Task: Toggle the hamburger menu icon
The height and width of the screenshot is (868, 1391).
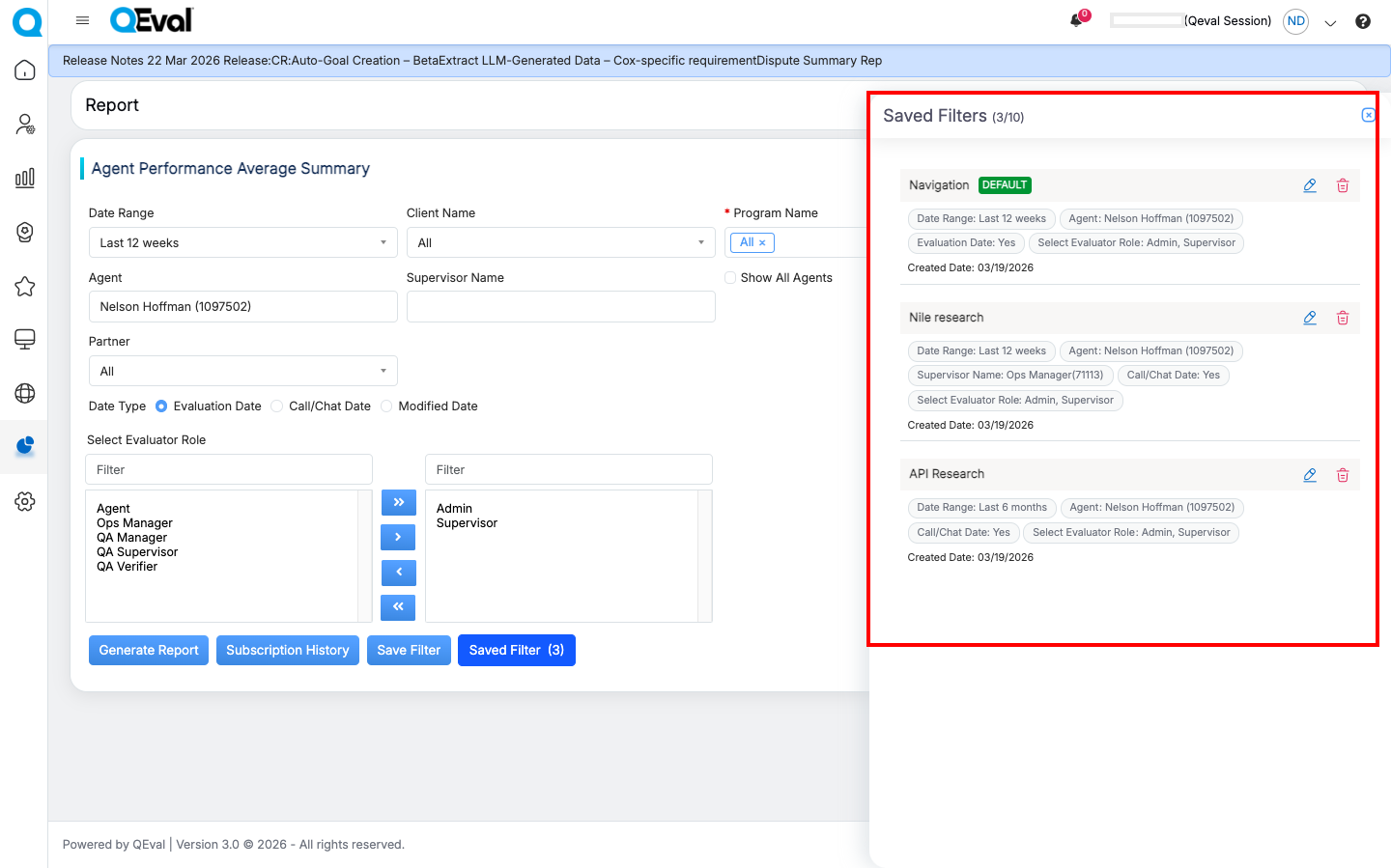Action: 82,20
